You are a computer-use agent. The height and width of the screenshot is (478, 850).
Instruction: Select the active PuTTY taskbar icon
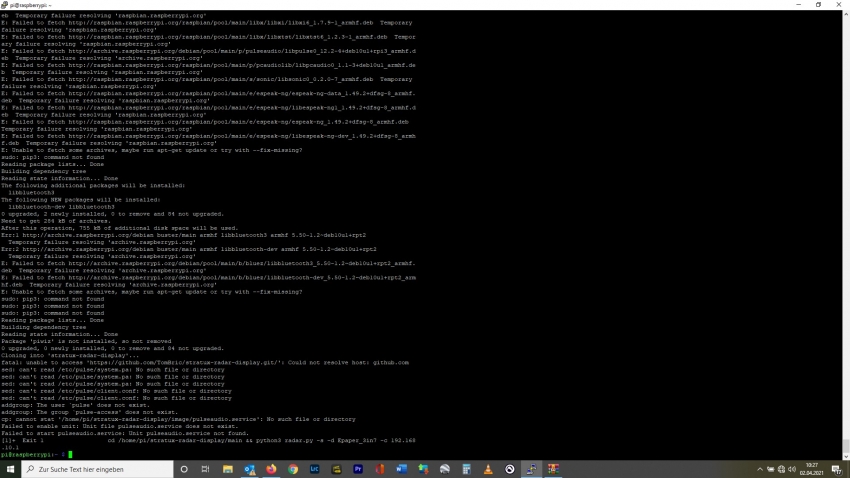pos(531,469)
